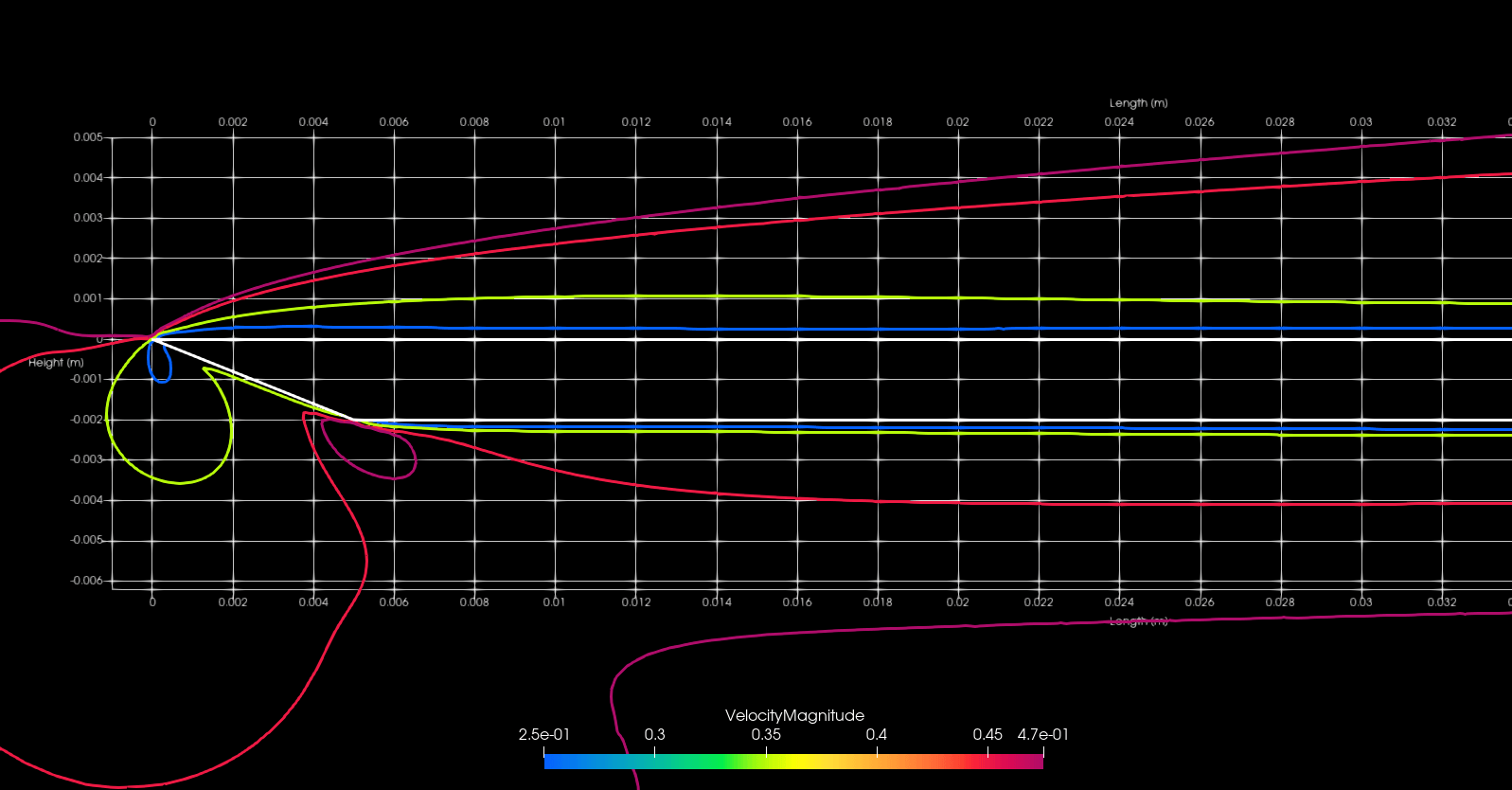The height and width of the screenshot is (790, 1512).
Task: Click the 0.016 tick on top length axis
Action: [x=797, y=122]
